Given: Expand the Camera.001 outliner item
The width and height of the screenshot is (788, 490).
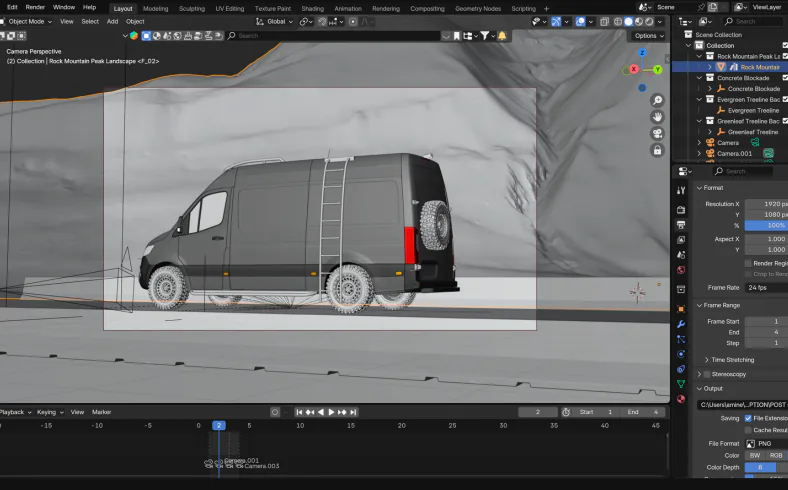Looking at the screenshot, I should point(699,154).
